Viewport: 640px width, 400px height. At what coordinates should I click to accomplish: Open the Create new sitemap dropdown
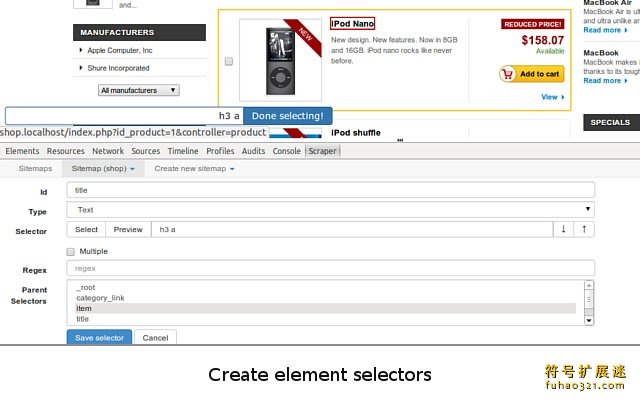click(194, 169)
